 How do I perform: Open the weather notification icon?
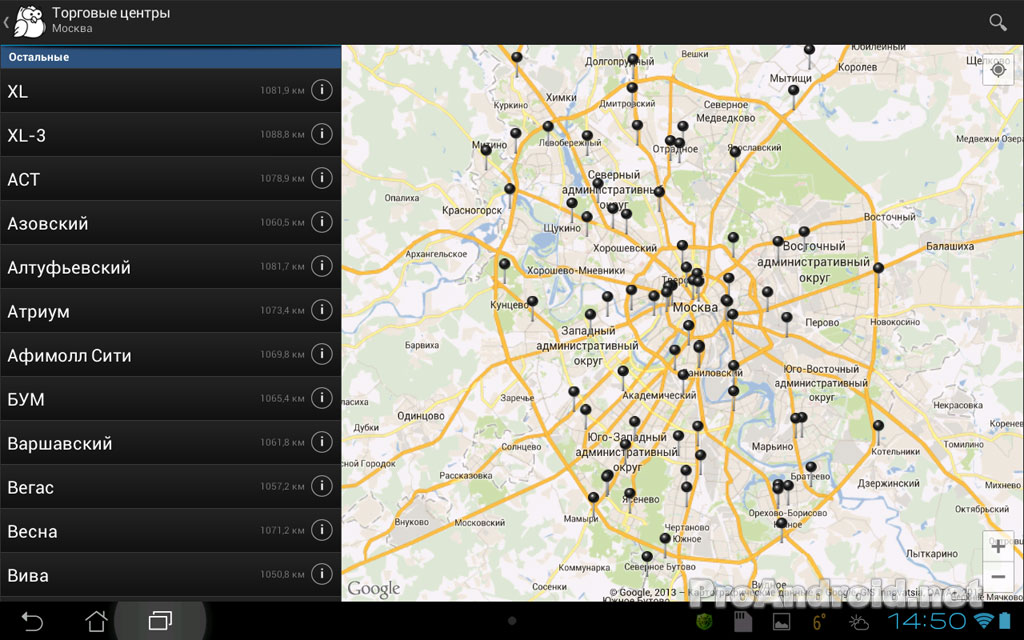coord(858,621)
